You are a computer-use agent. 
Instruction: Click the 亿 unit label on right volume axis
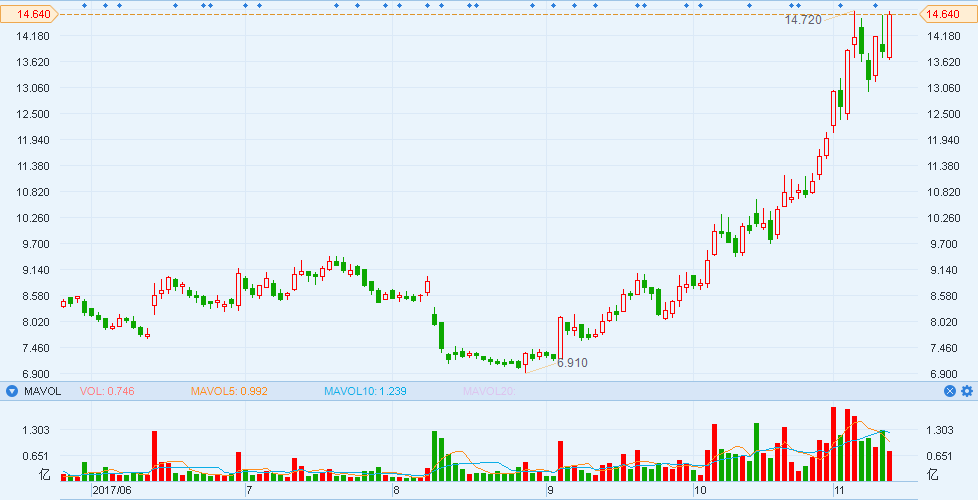[932, 474]
